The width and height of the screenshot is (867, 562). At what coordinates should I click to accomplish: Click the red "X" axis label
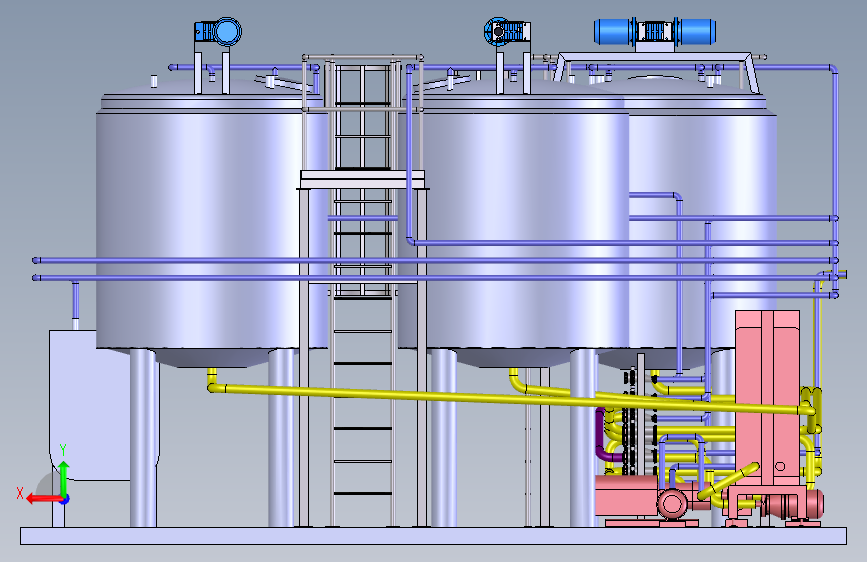(20, 493)
